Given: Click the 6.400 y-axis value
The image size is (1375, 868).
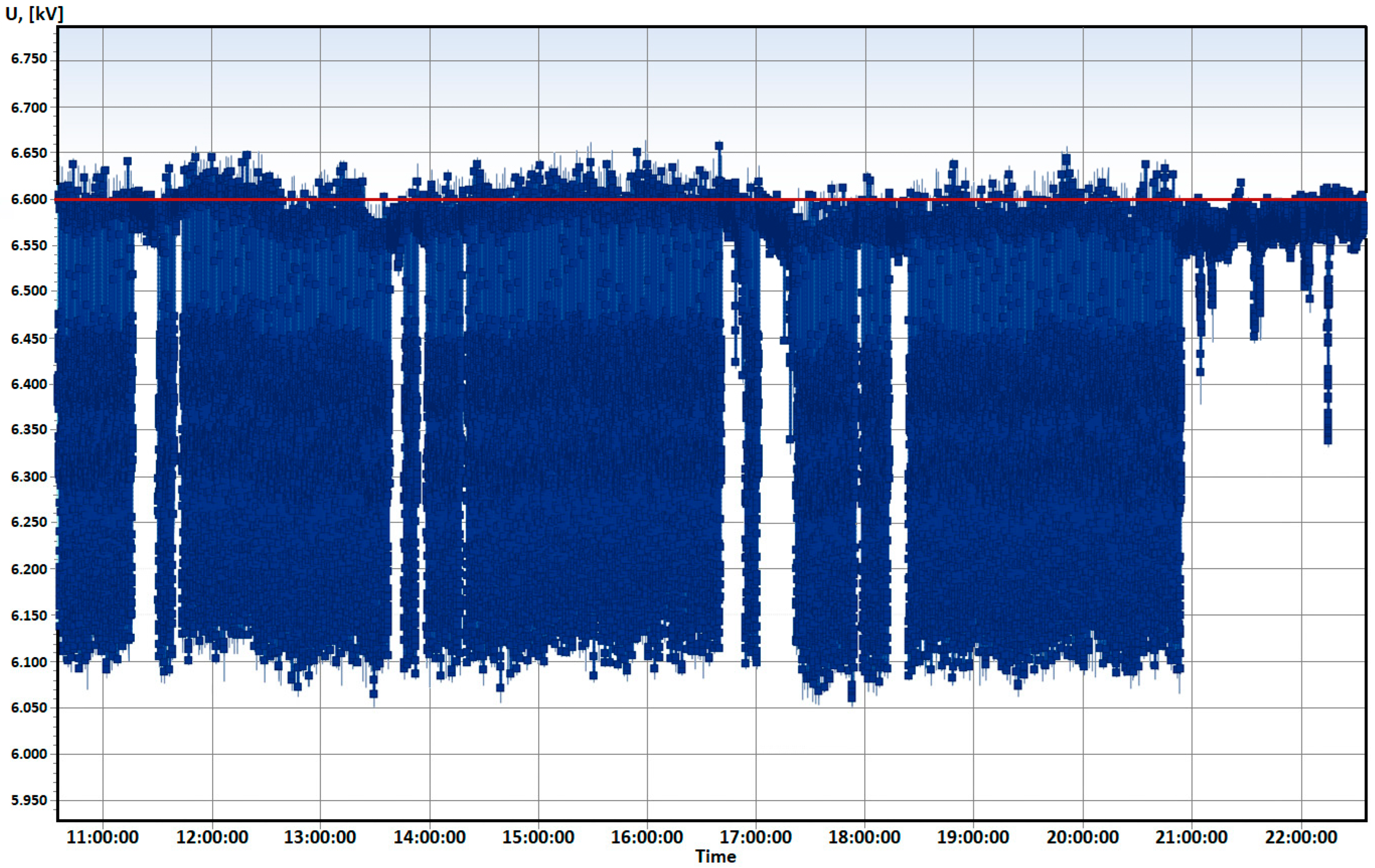Looking at the screenshot, I should pos(29,384).
